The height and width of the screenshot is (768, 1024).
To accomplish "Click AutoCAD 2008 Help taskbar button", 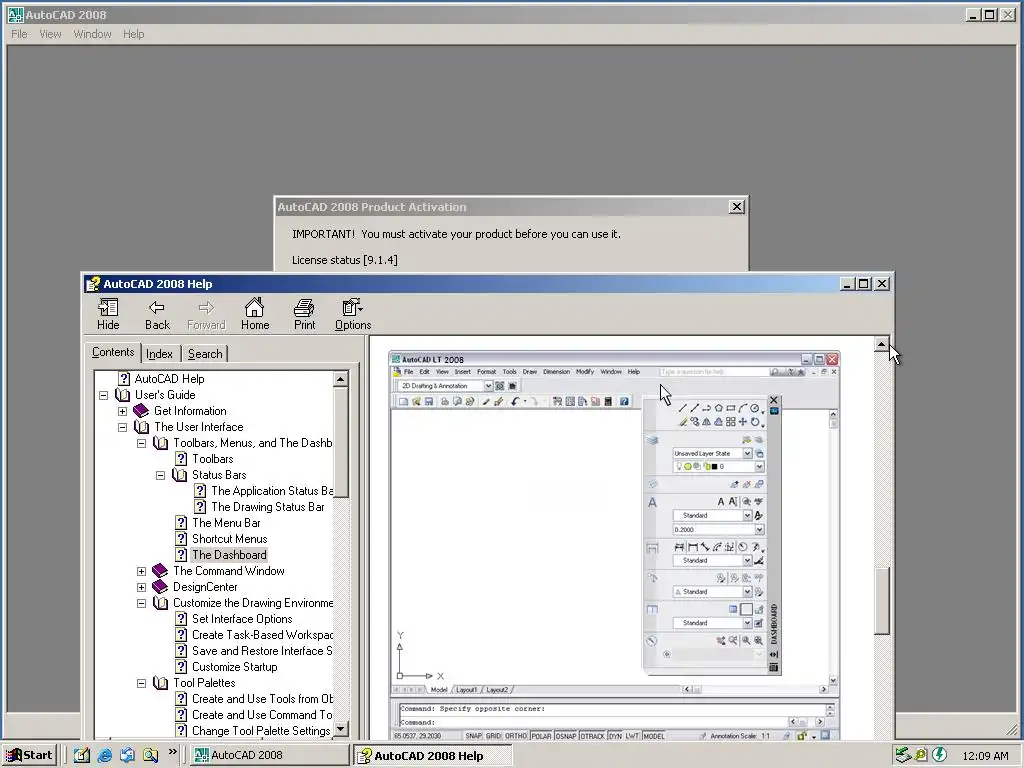I will [432, 756].
